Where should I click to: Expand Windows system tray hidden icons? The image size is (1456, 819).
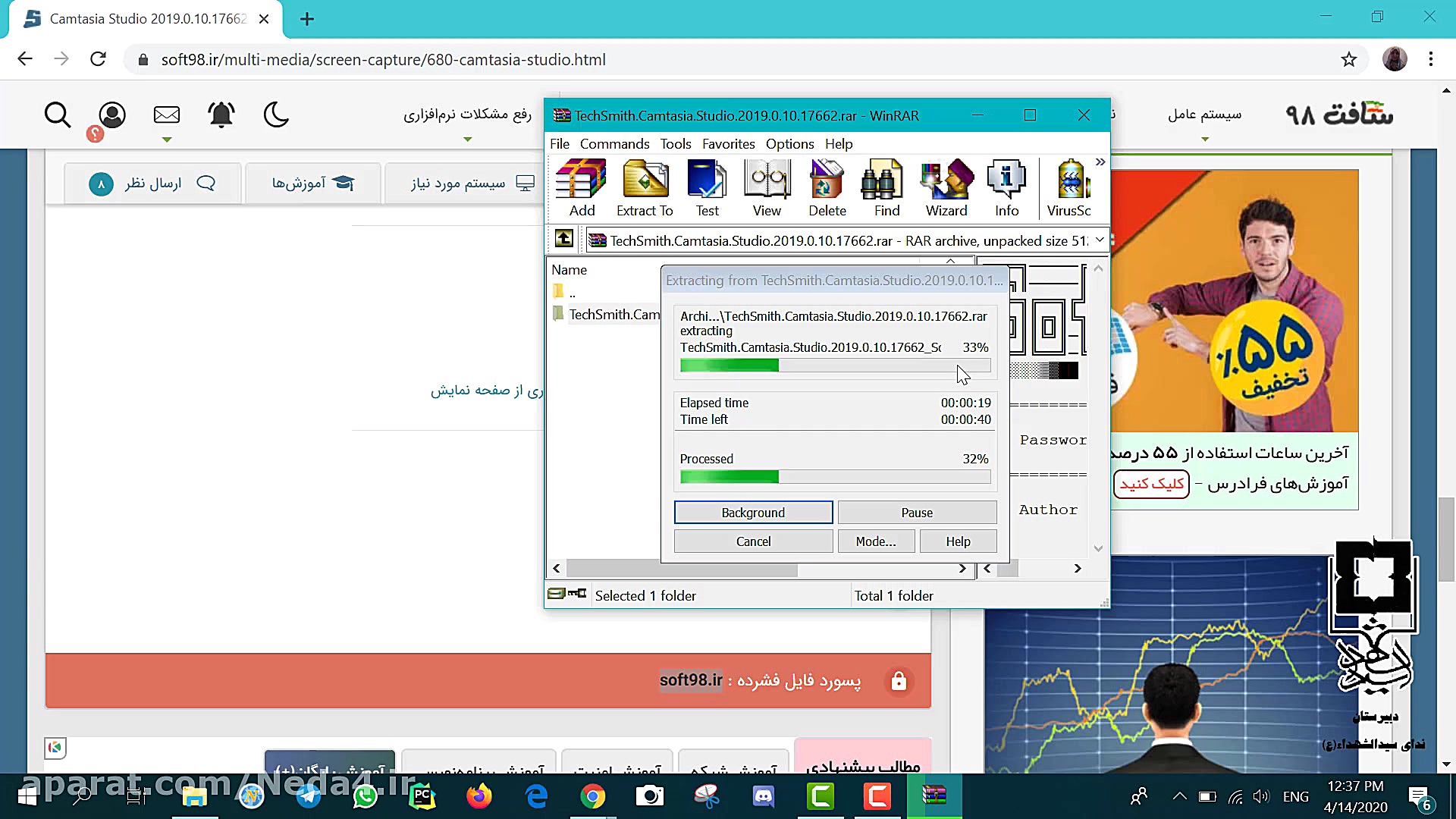(x=1179, y=796)
